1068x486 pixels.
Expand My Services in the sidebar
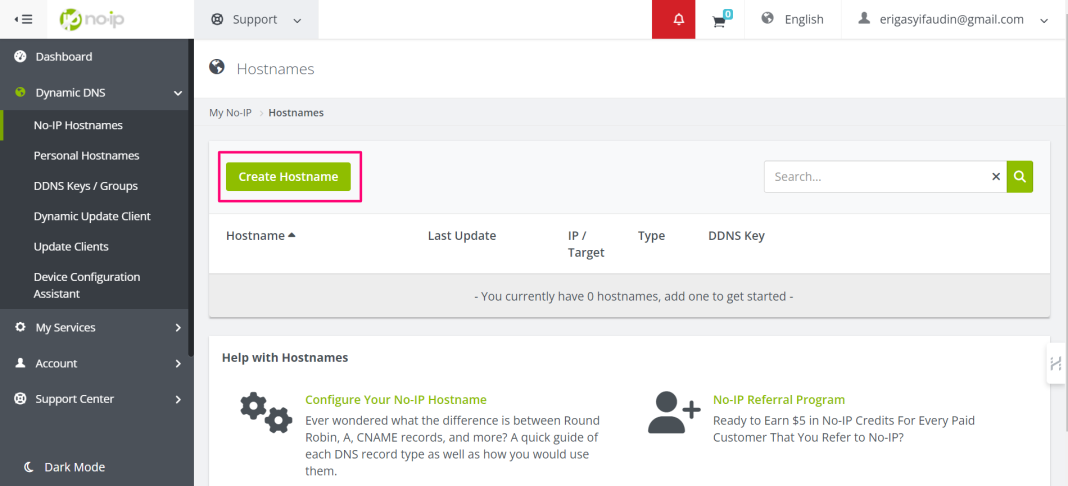(97, 327)
